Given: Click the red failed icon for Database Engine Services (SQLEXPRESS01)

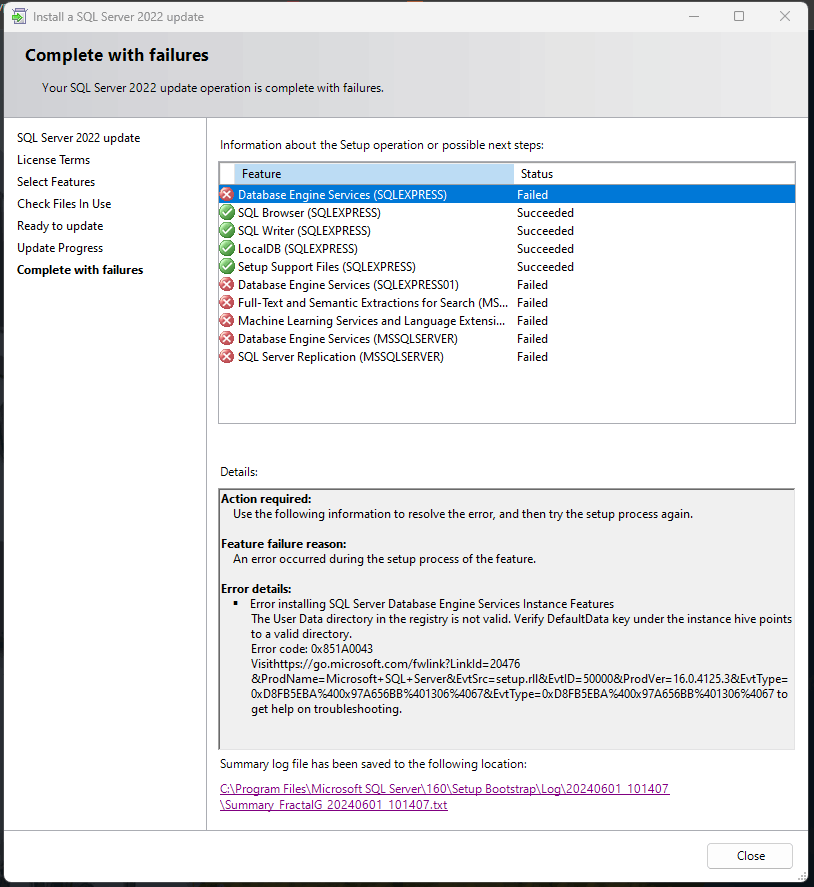Looking at the screenshot, I should (x=227, y=285).
